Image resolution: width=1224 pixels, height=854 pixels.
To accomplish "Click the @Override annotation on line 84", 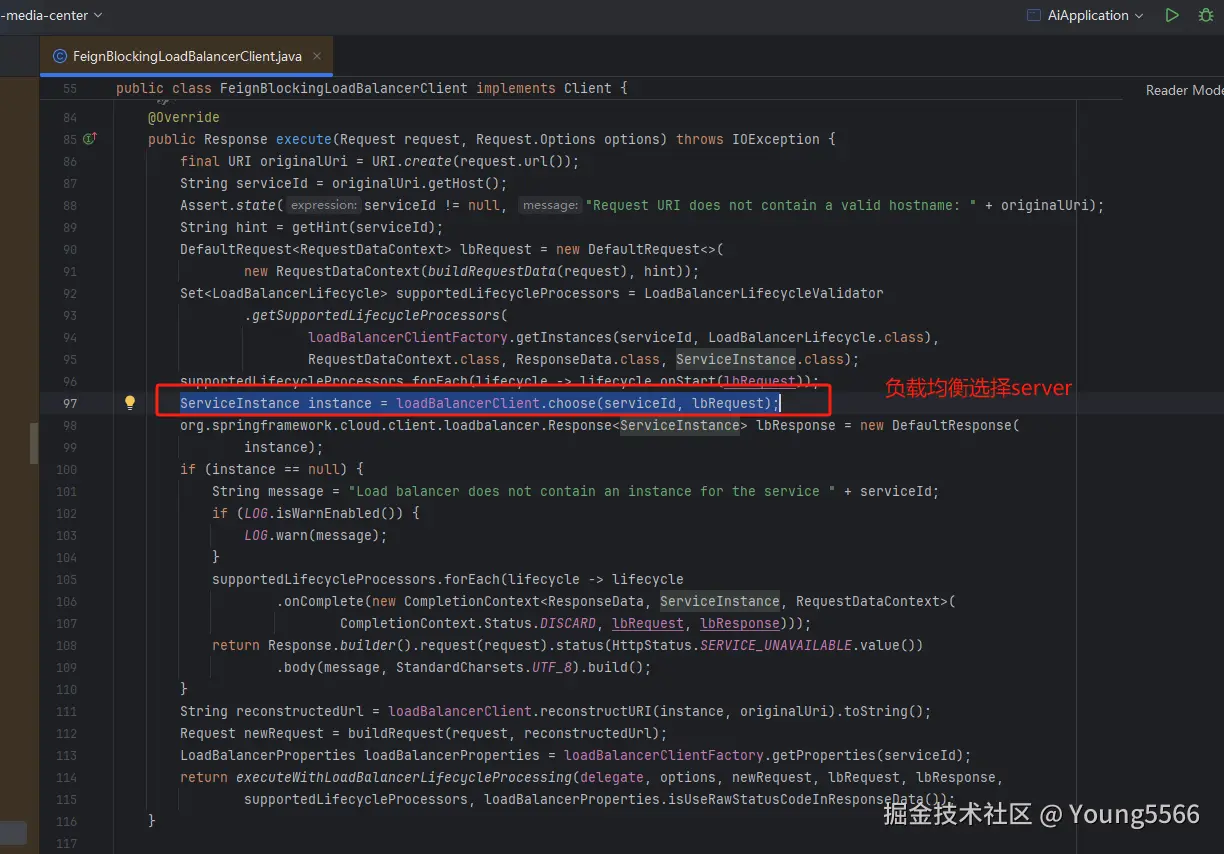I will pyautogui.click(x=184, y=117).
